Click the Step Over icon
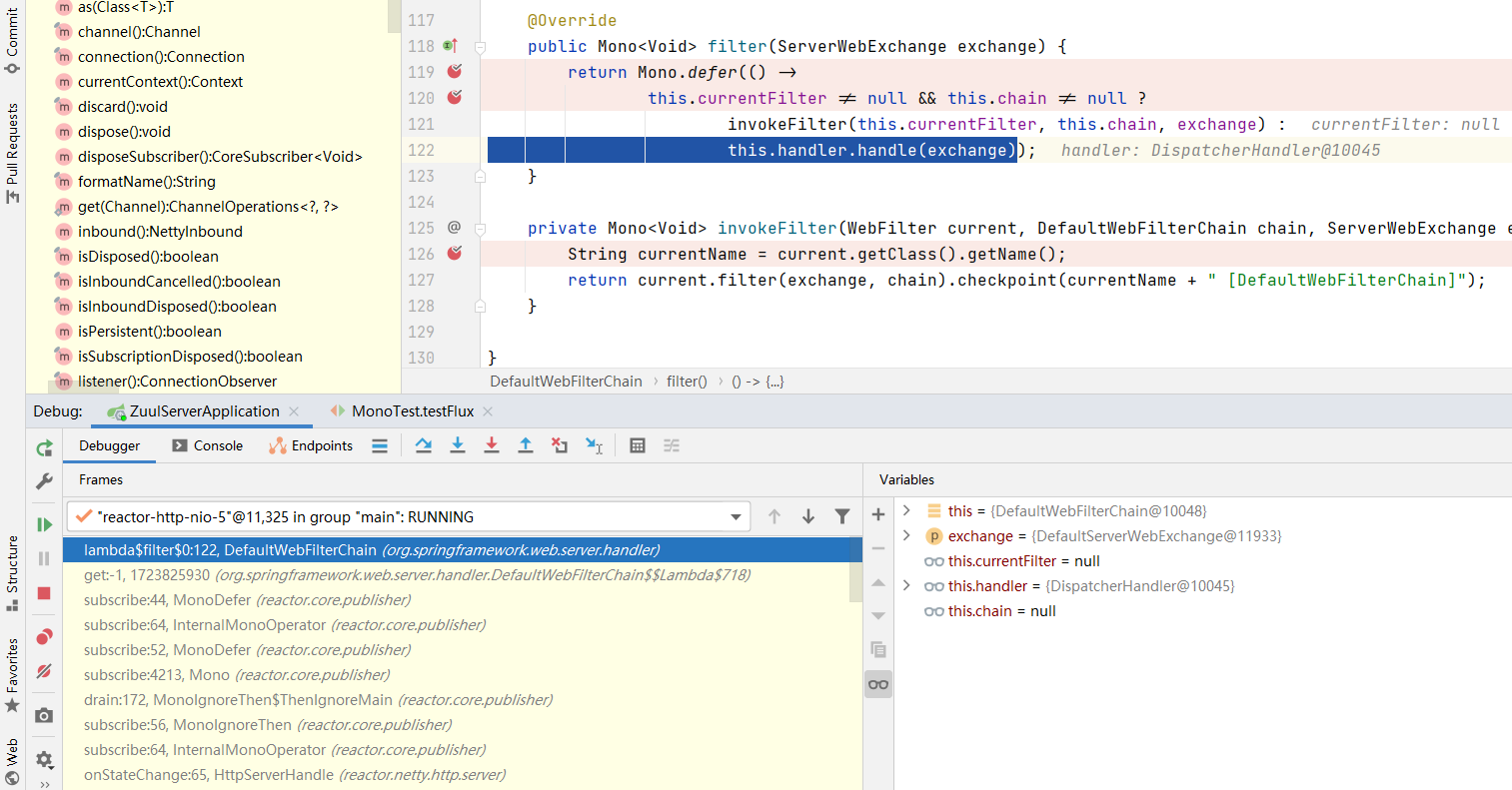Screen dimensions: 1512x790 point(424,445)
